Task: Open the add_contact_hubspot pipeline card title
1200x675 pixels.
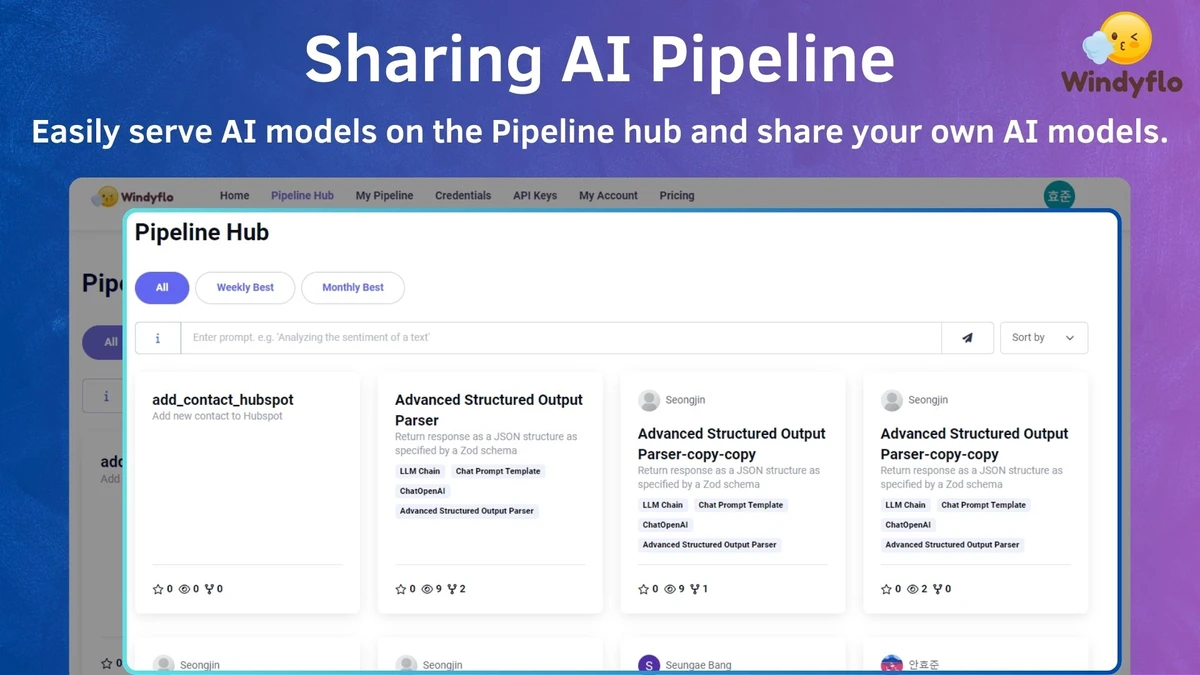Action: (x=223, y=400)
